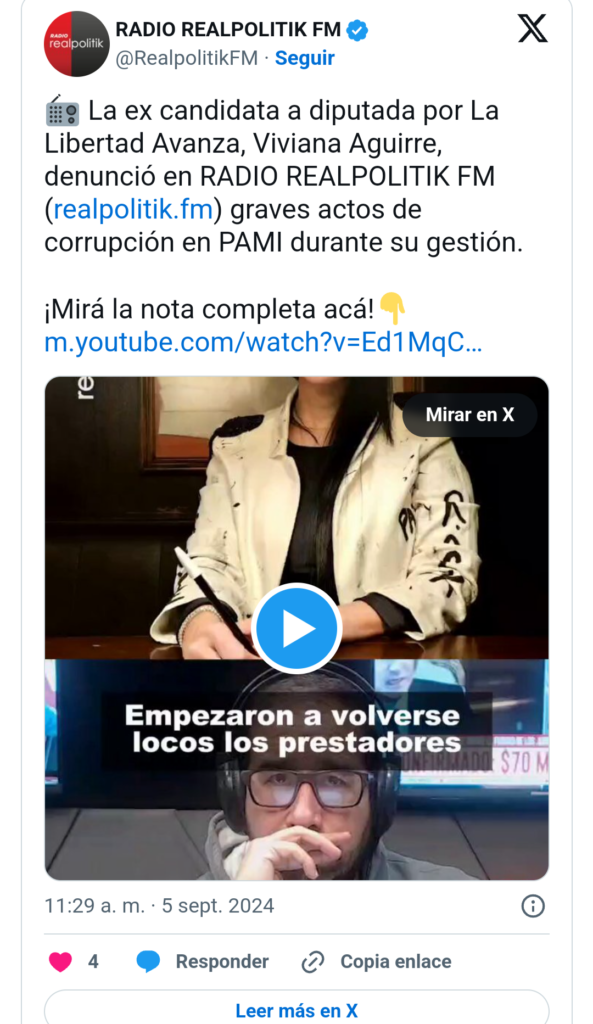Click the like count number 4
This screenshot has width=593, height=1024.
coord(93,961)
